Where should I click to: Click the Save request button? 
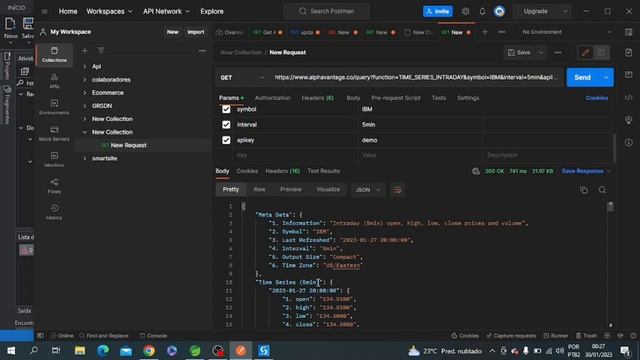(520, 52)
